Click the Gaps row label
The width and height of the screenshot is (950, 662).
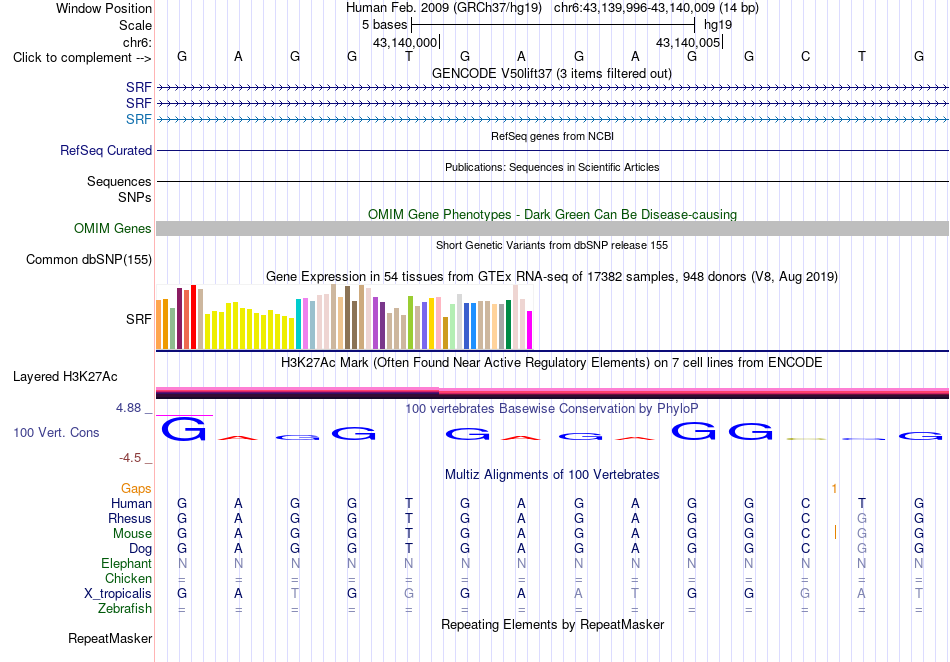tap(136, 489)
